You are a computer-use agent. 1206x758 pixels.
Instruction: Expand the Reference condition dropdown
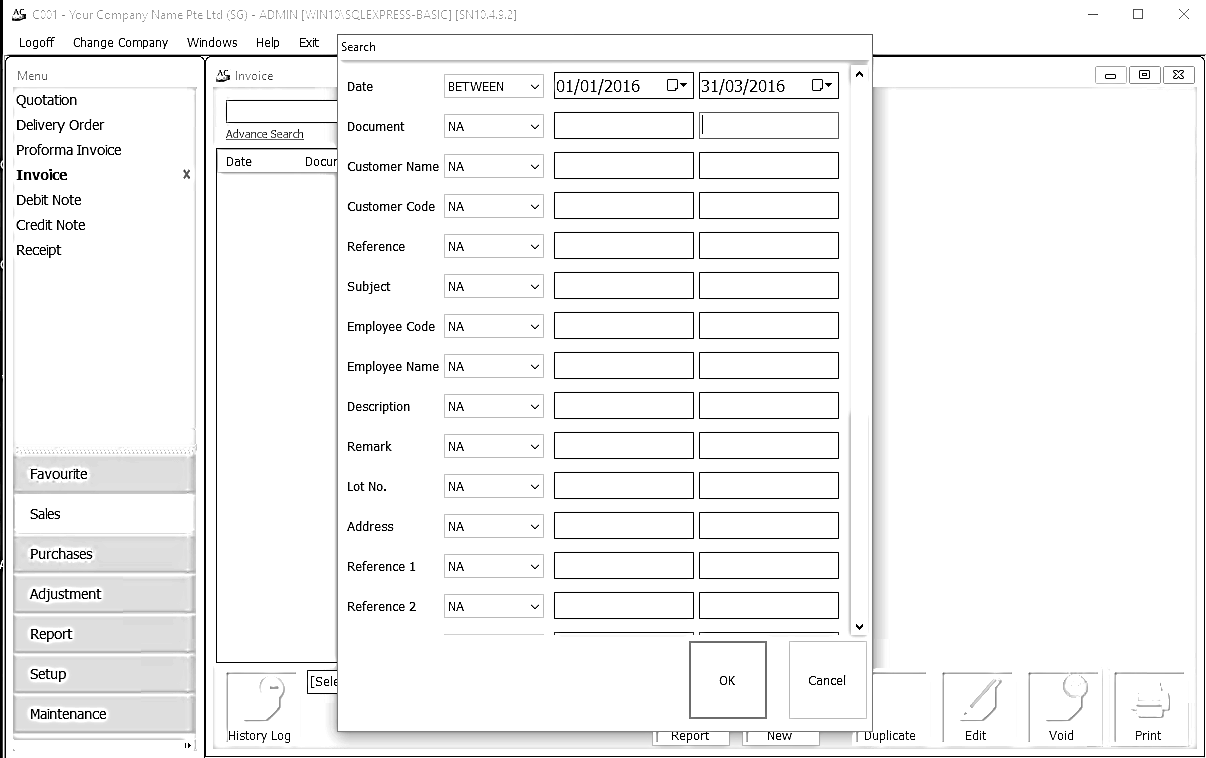(x=535, y=247)
